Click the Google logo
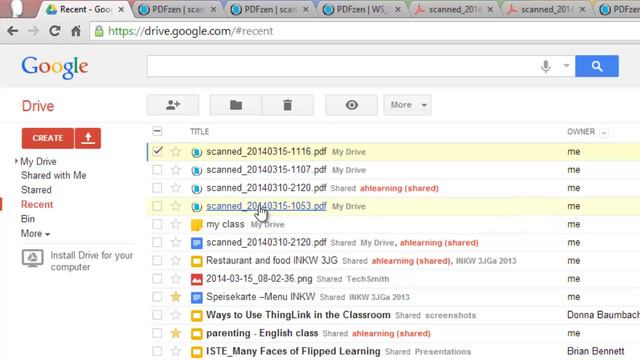The width and height of the screenshot is (640, 360). click(55, 67)
